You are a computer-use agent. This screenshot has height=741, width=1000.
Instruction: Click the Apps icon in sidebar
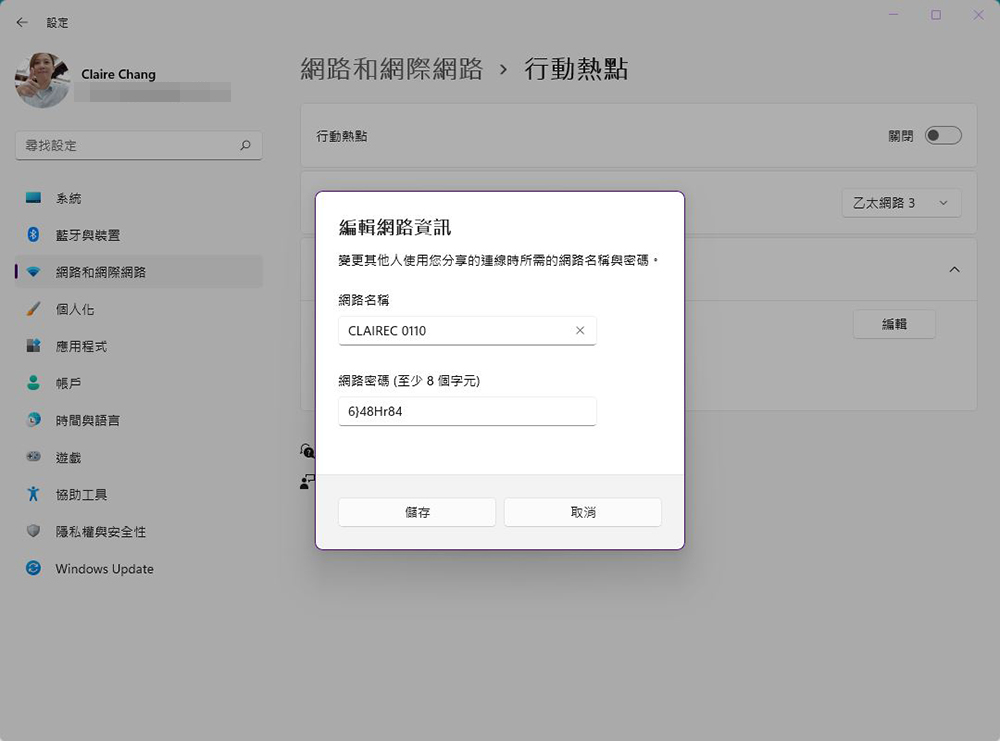34,346
